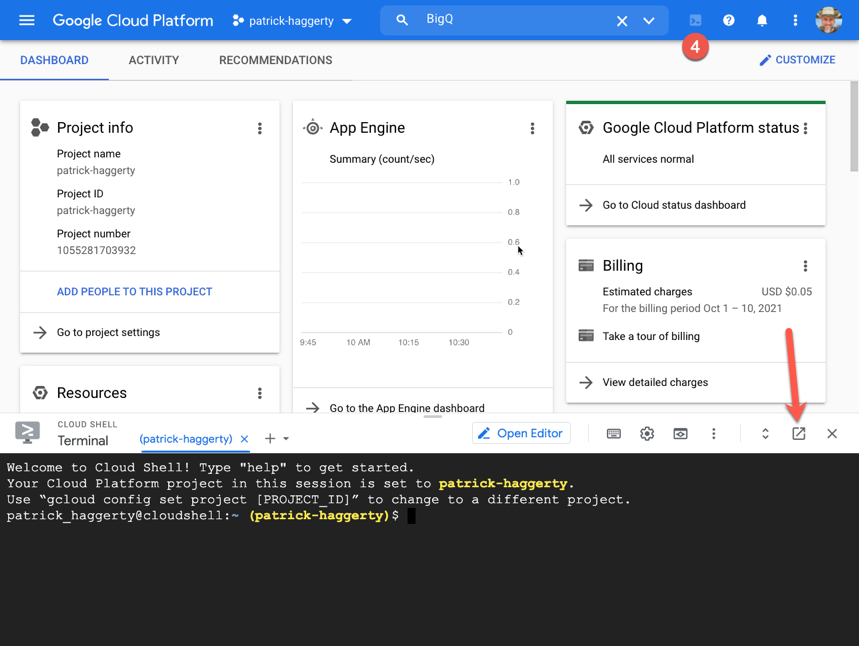Open the user account avatar
This screenshot has width=859, height=646.
[x=828, y=20]
